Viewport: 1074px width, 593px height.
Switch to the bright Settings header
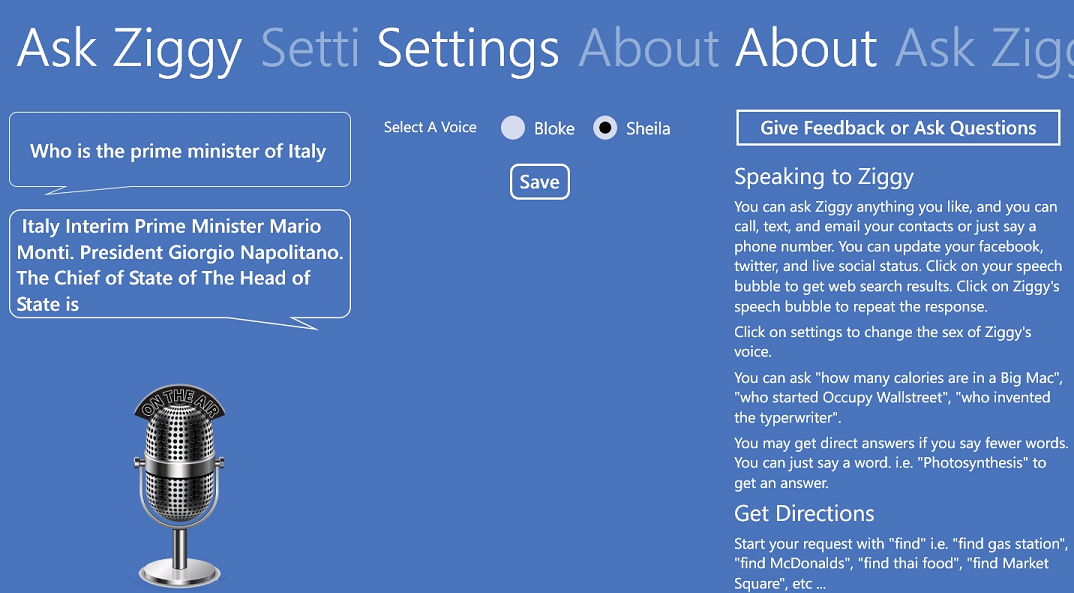[467, 49]
